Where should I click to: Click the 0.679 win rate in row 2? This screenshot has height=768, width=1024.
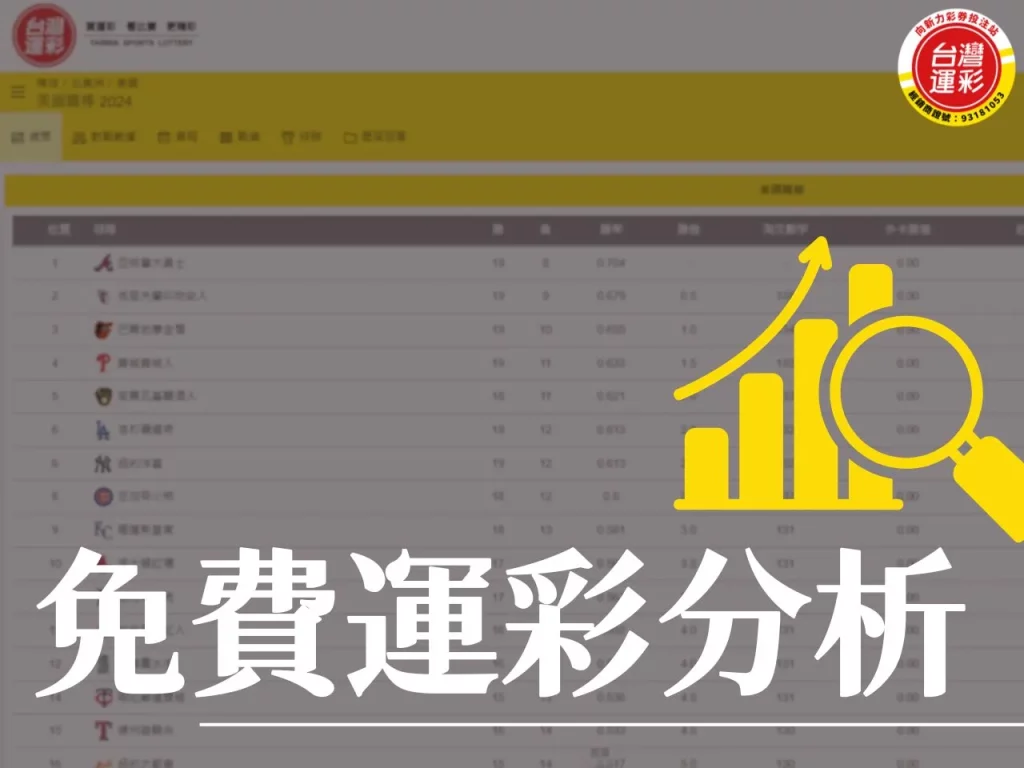pos(611,296)
